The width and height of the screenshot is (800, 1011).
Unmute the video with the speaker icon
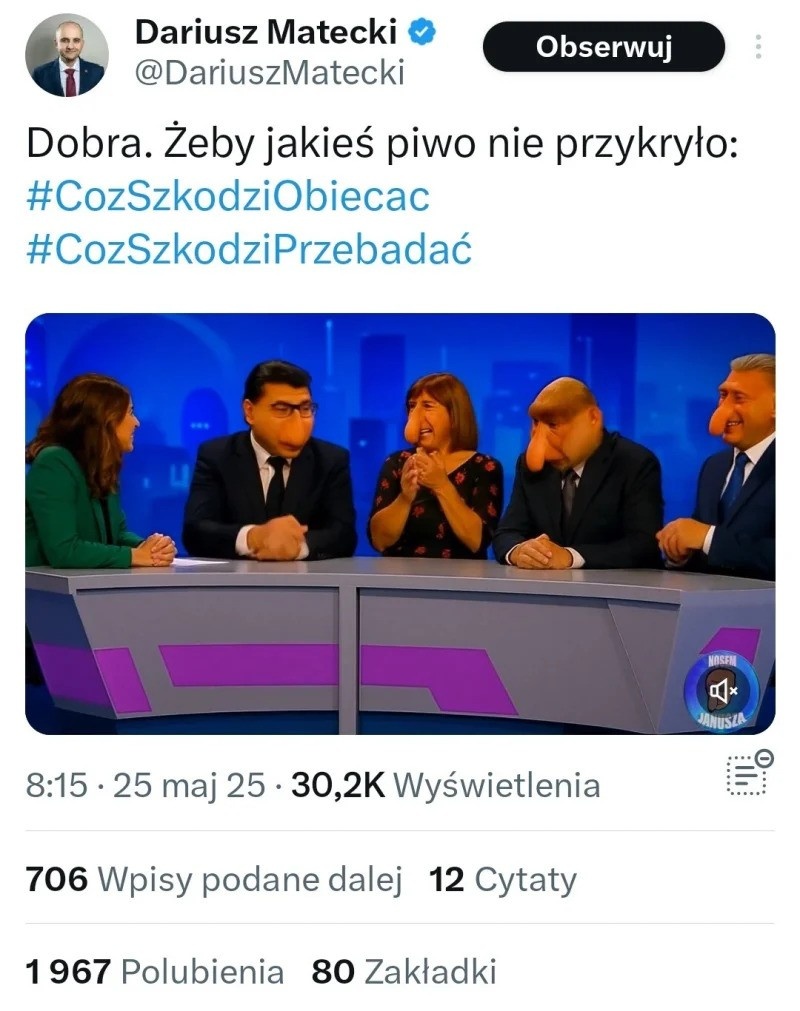[722, 691]
